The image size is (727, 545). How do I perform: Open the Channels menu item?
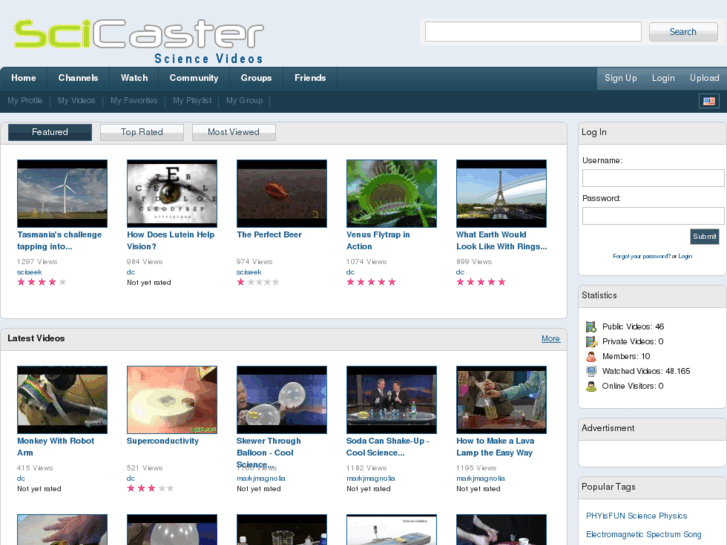pos(78,78)
